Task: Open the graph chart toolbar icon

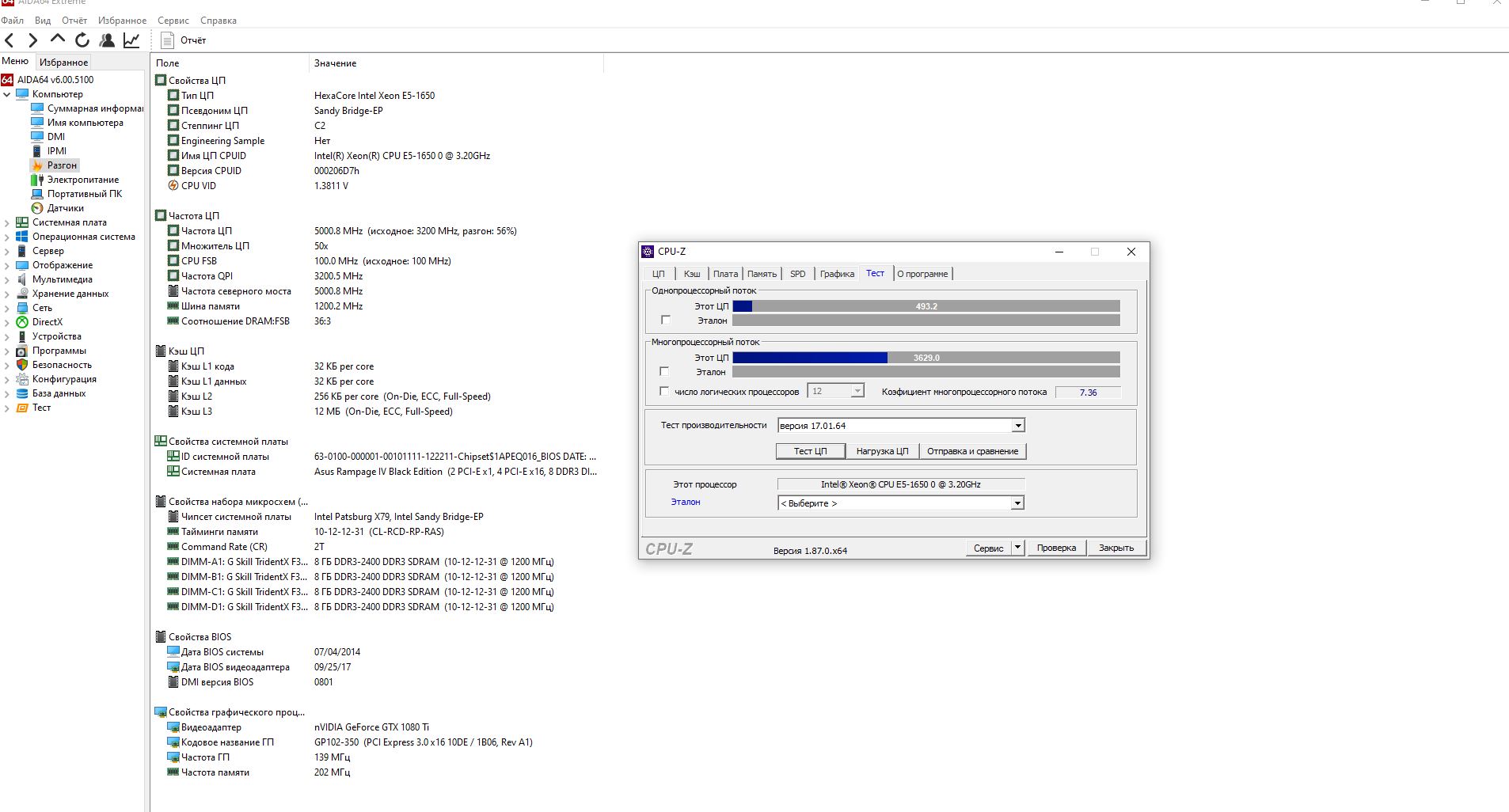Action: click(x=131, y=40)
